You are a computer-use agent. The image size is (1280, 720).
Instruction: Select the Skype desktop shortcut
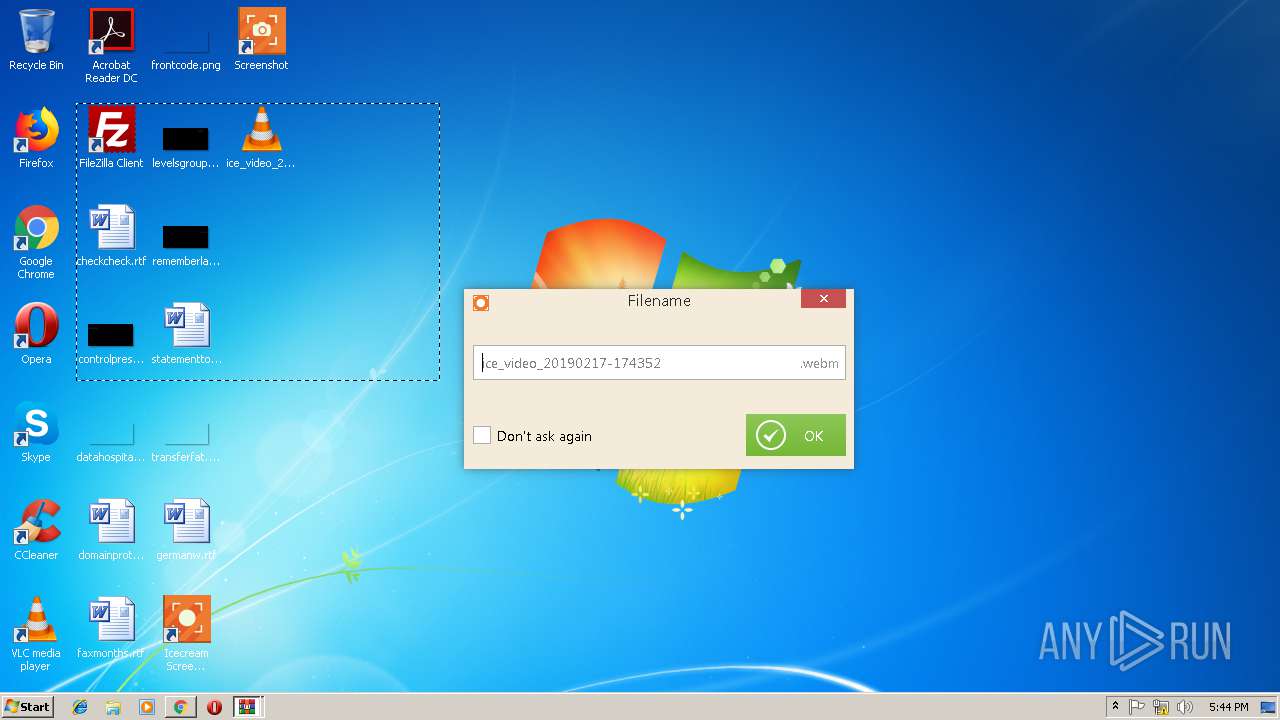tap(36, 432)
